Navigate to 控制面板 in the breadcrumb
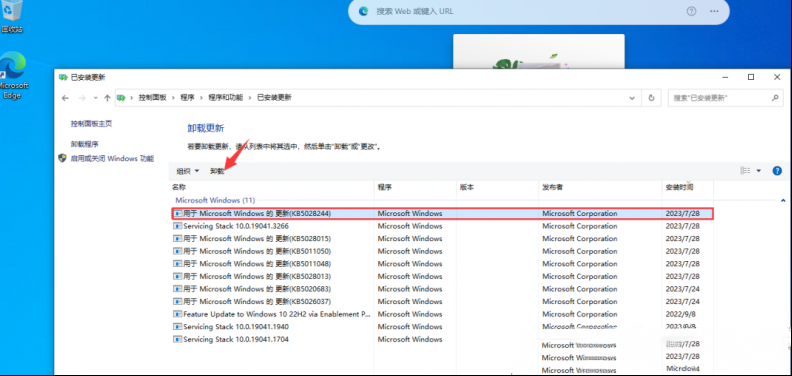Viewport: 792px width, 376px height. pos(153,98)
